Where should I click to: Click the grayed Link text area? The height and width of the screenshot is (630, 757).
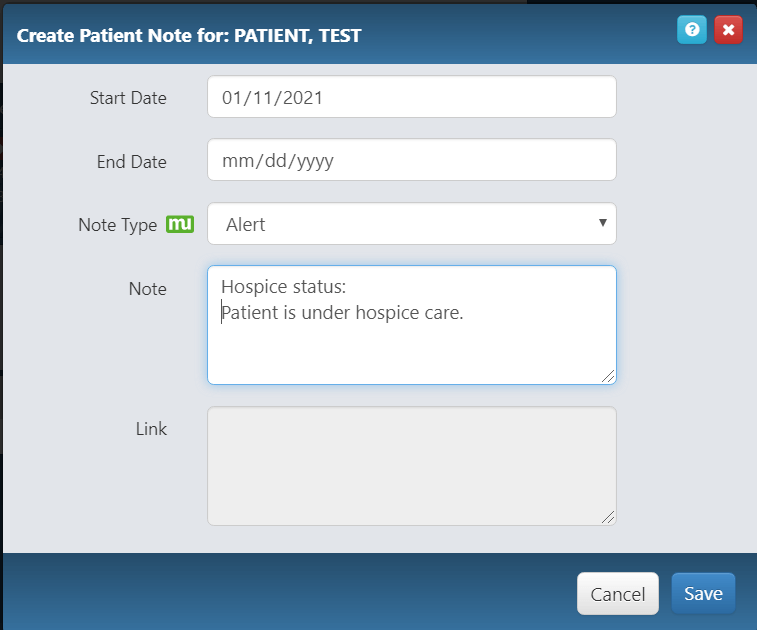412,466
